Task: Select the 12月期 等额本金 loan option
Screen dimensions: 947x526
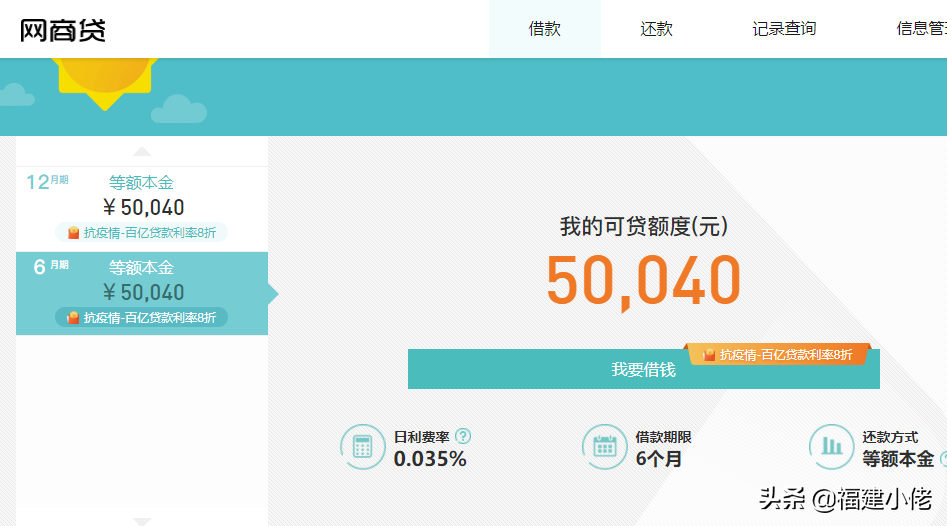Action: tap(142, 207)
